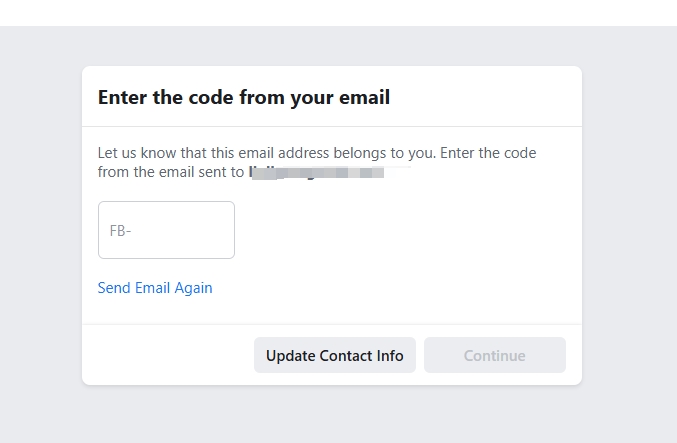Click the blurred email address text
Viewport: 677px width, 443px height.
point(316,172)
